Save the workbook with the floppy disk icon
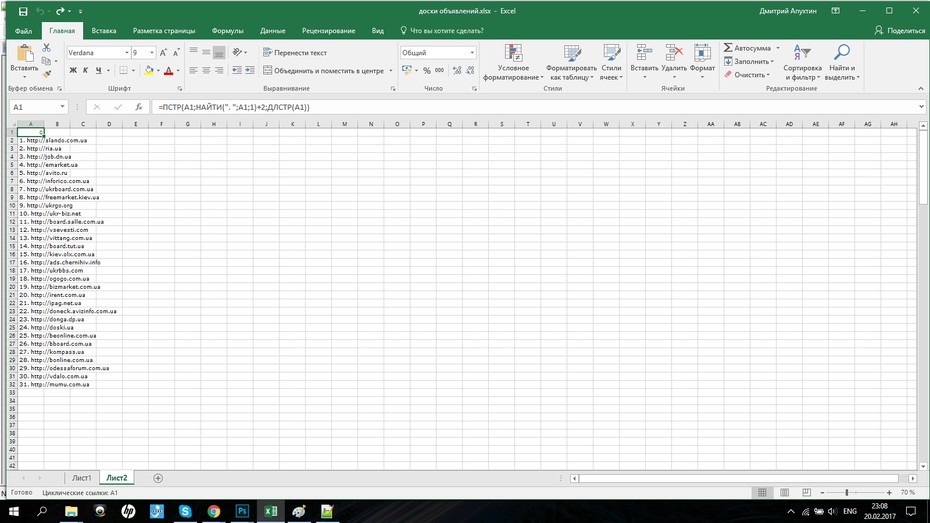This screenshot has height=523, width=930. 23,11
